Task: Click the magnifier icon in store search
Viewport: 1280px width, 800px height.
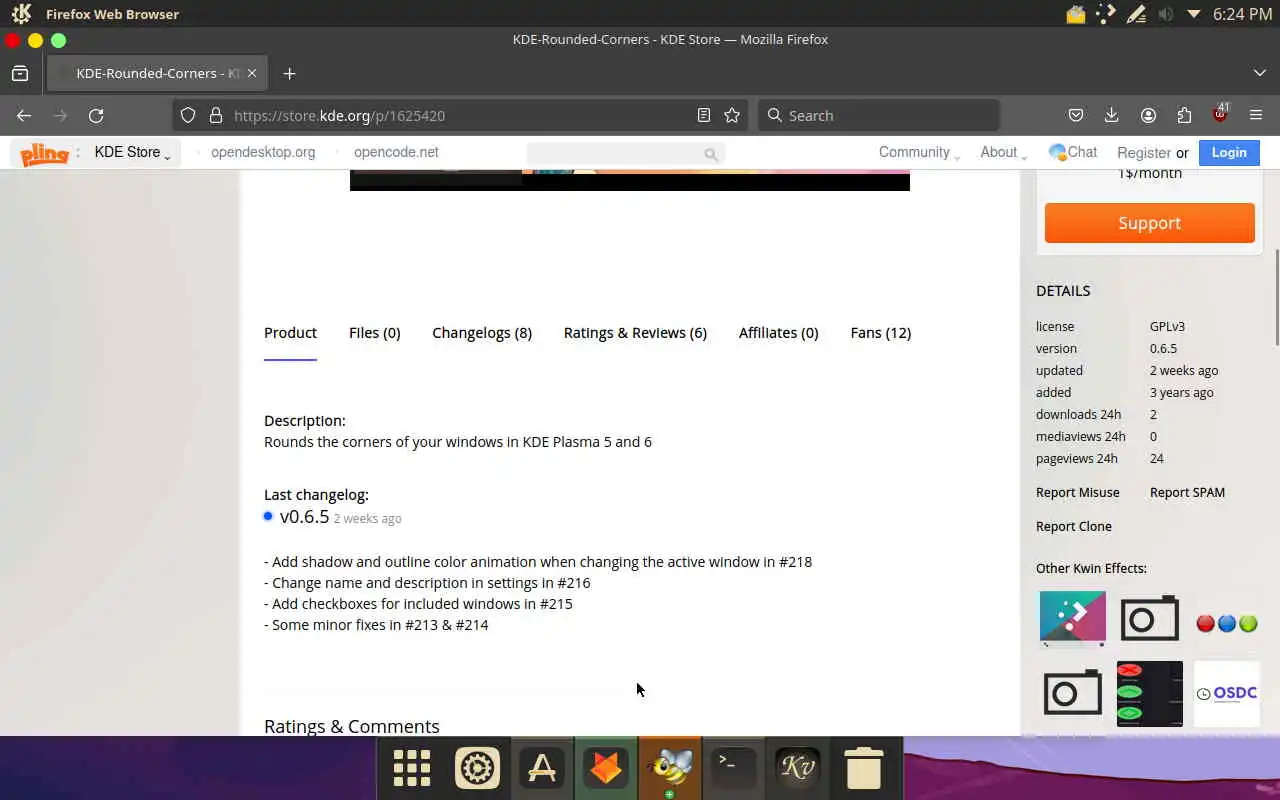Action: [711, 154]
